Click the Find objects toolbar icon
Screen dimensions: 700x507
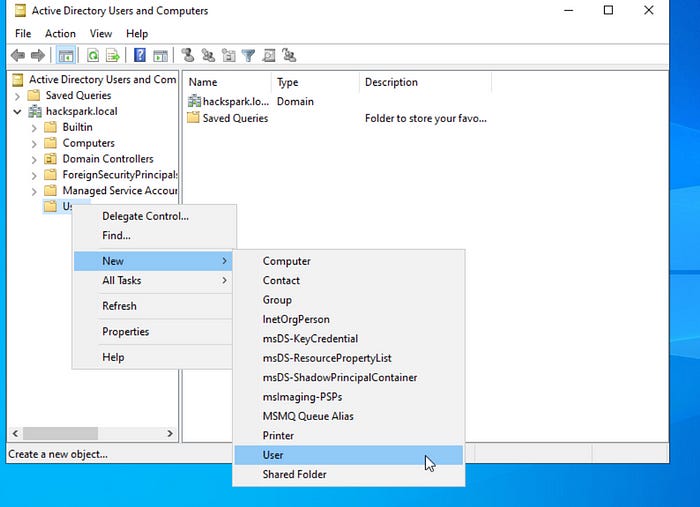click(269, 55)
